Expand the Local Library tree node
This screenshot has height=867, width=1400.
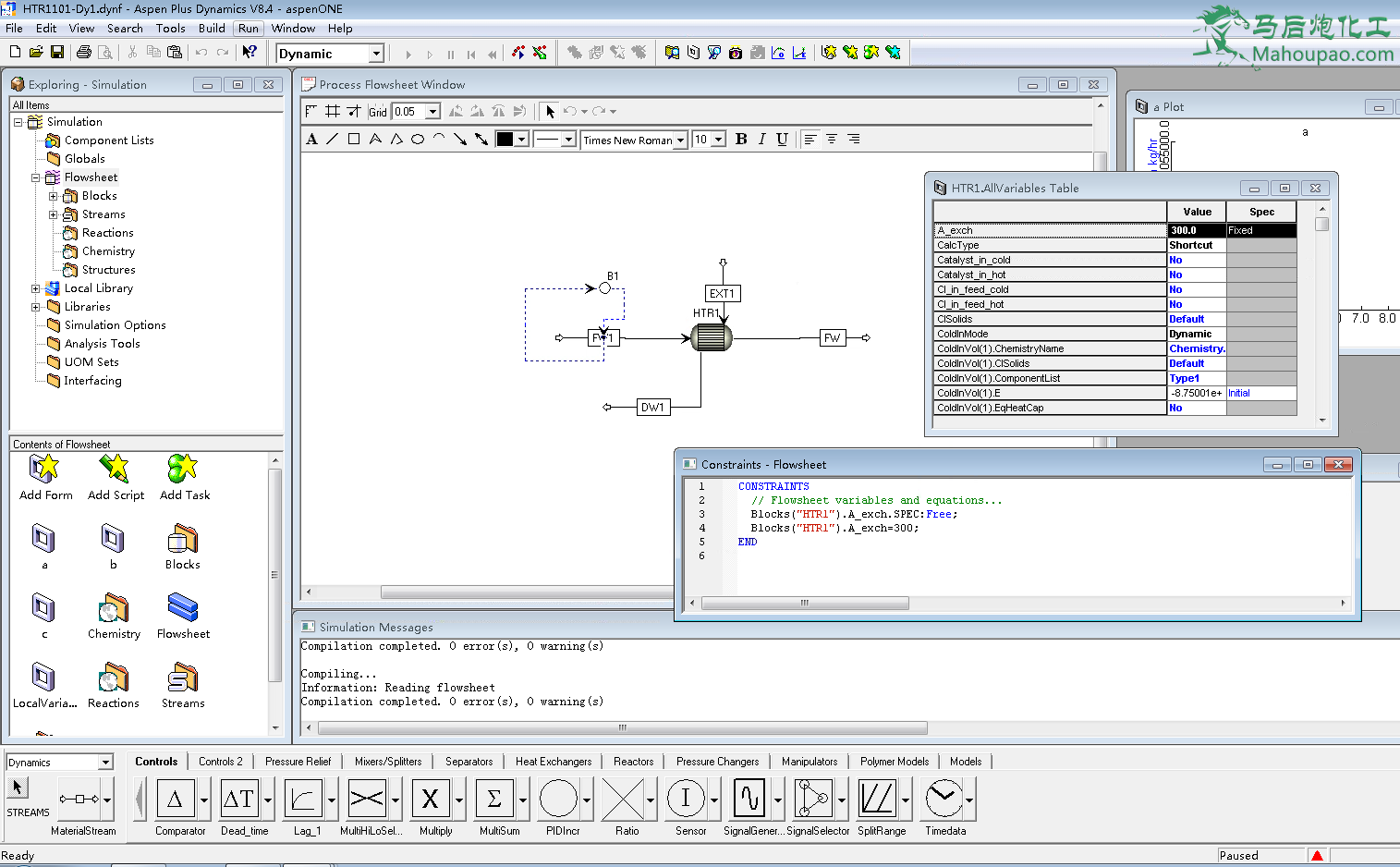coord(35,288)
